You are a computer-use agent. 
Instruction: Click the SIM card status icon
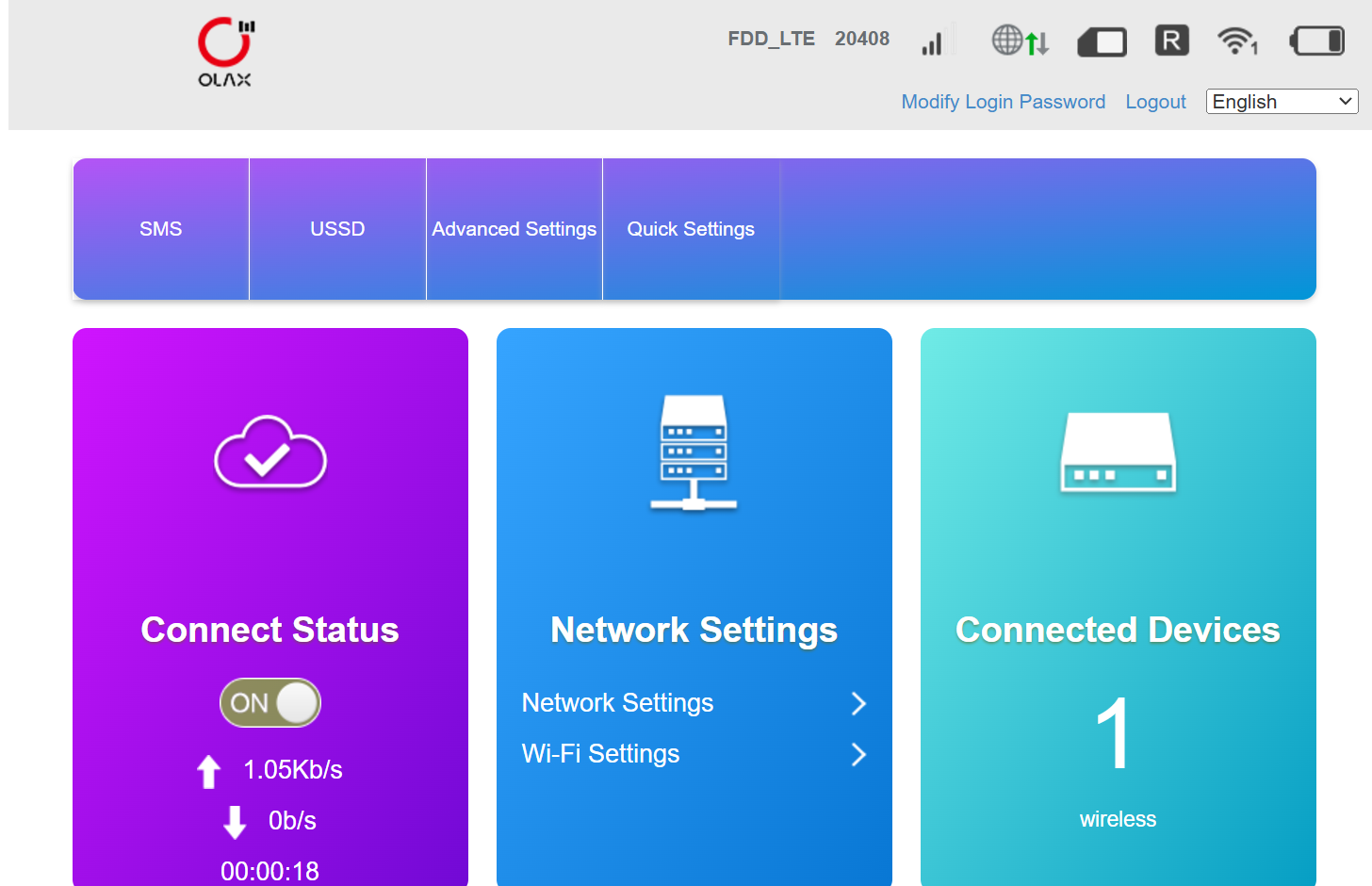[x=1102, y=41]
